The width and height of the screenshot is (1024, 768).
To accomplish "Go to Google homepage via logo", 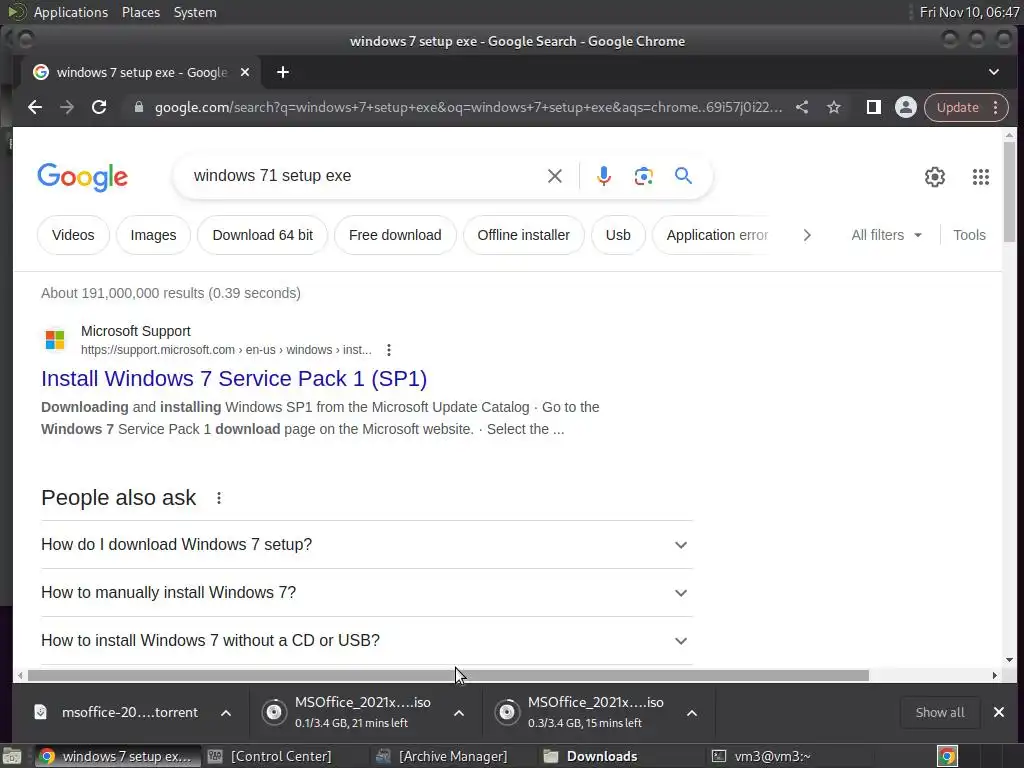I will click(83, 177).
